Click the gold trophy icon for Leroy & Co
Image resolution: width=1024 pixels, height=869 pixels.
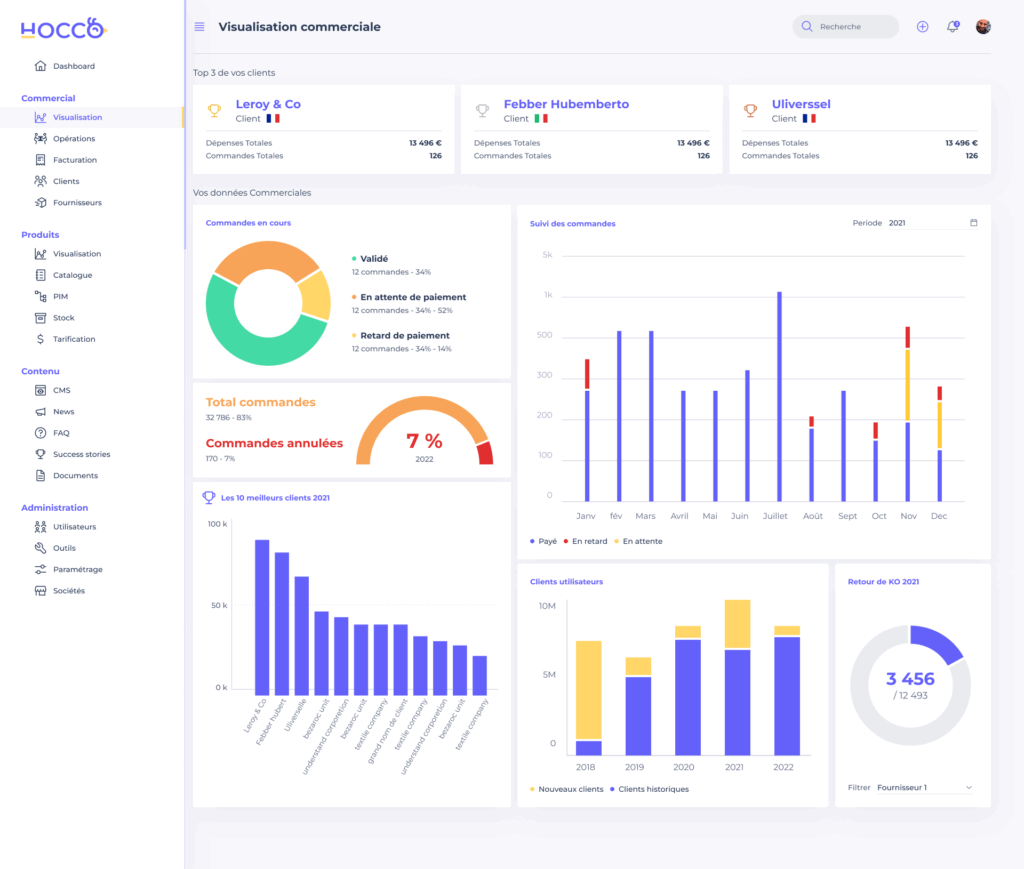click(x=214, y=110)
